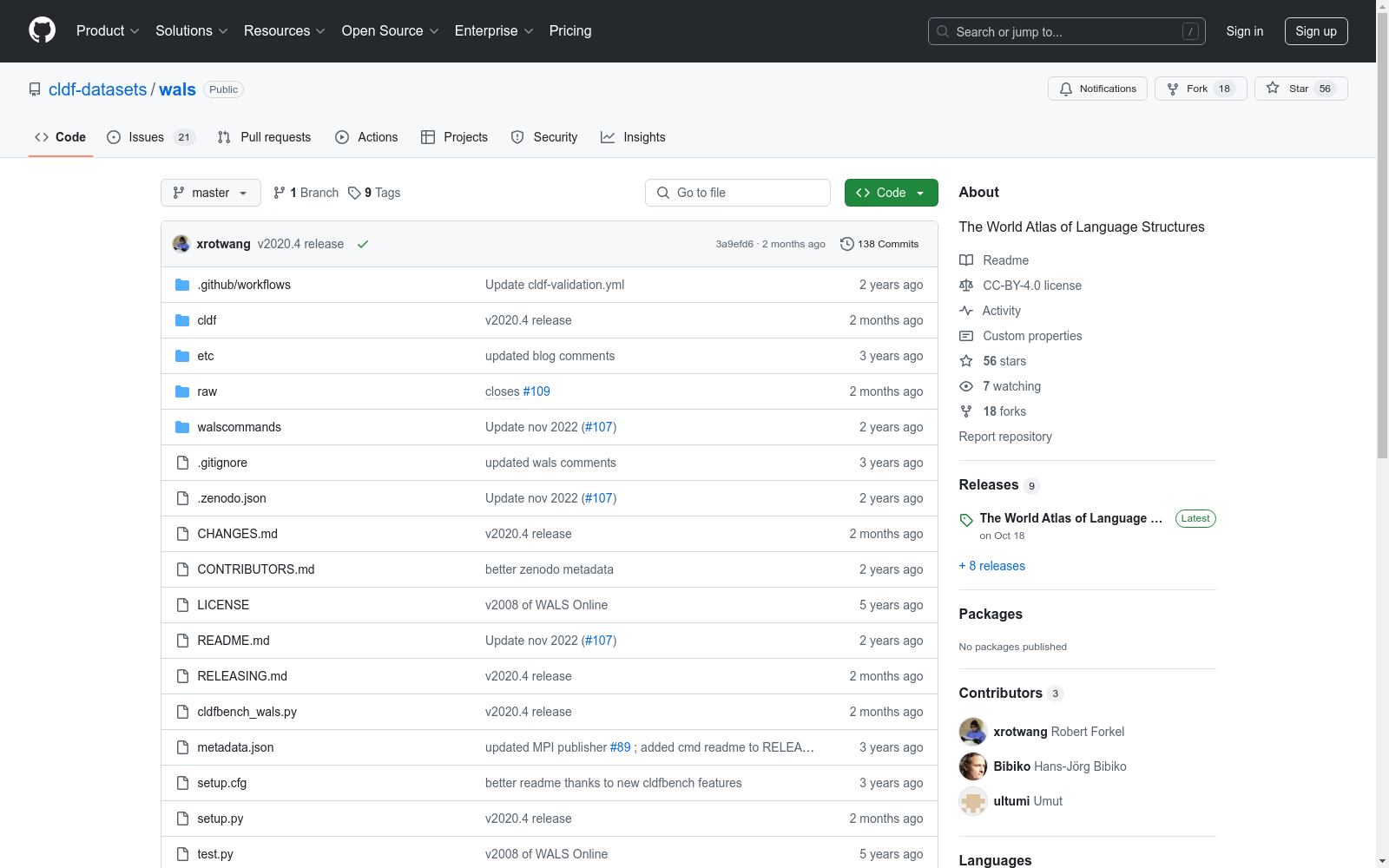Click the commit history clock icon
The width and height of the screenshot is (1389, 868).
847,244
